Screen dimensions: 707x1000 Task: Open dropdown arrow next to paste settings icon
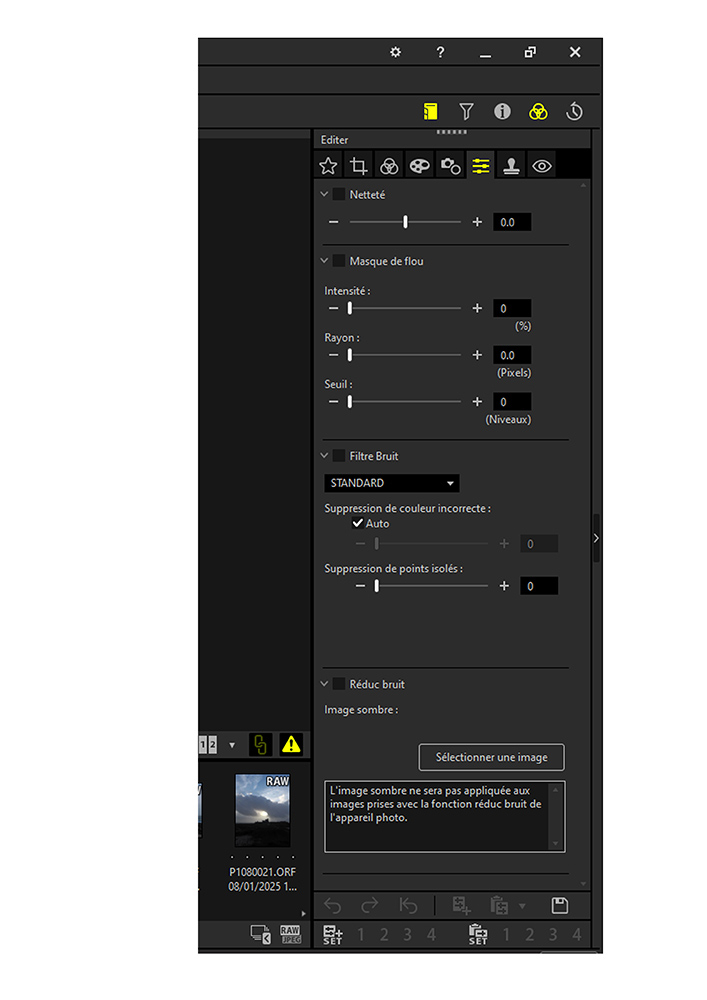coord(522,906)
